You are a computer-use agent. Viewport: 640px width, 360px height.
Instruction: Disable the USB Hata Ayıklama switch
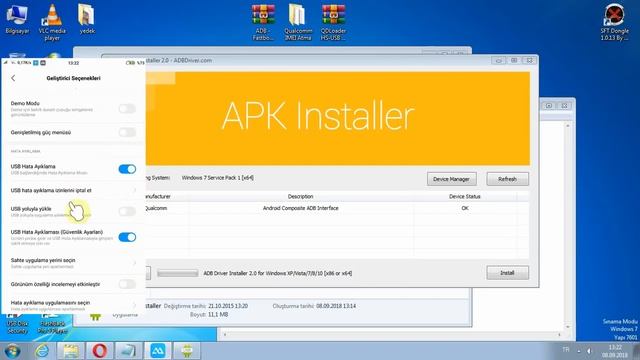click(127, 169)
